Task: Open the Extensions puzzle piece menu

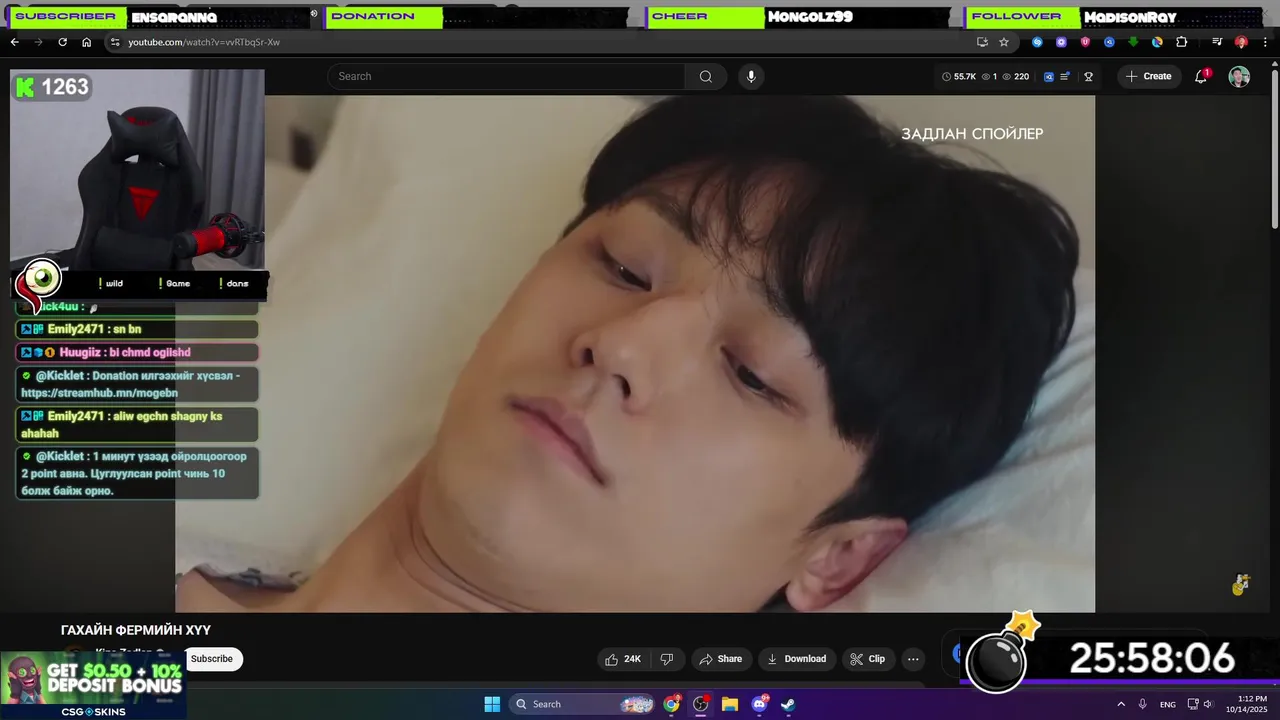Action: (1182, 42)
